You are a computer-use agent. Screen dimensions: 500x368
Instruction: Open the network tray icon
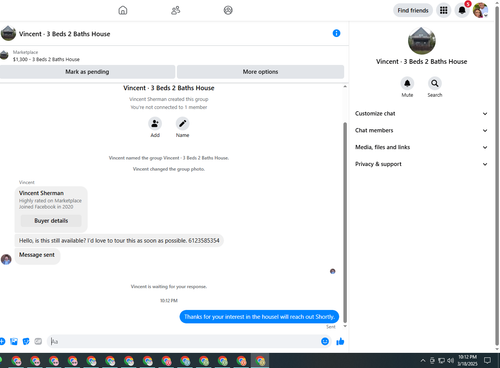click(x=441, y=360)
